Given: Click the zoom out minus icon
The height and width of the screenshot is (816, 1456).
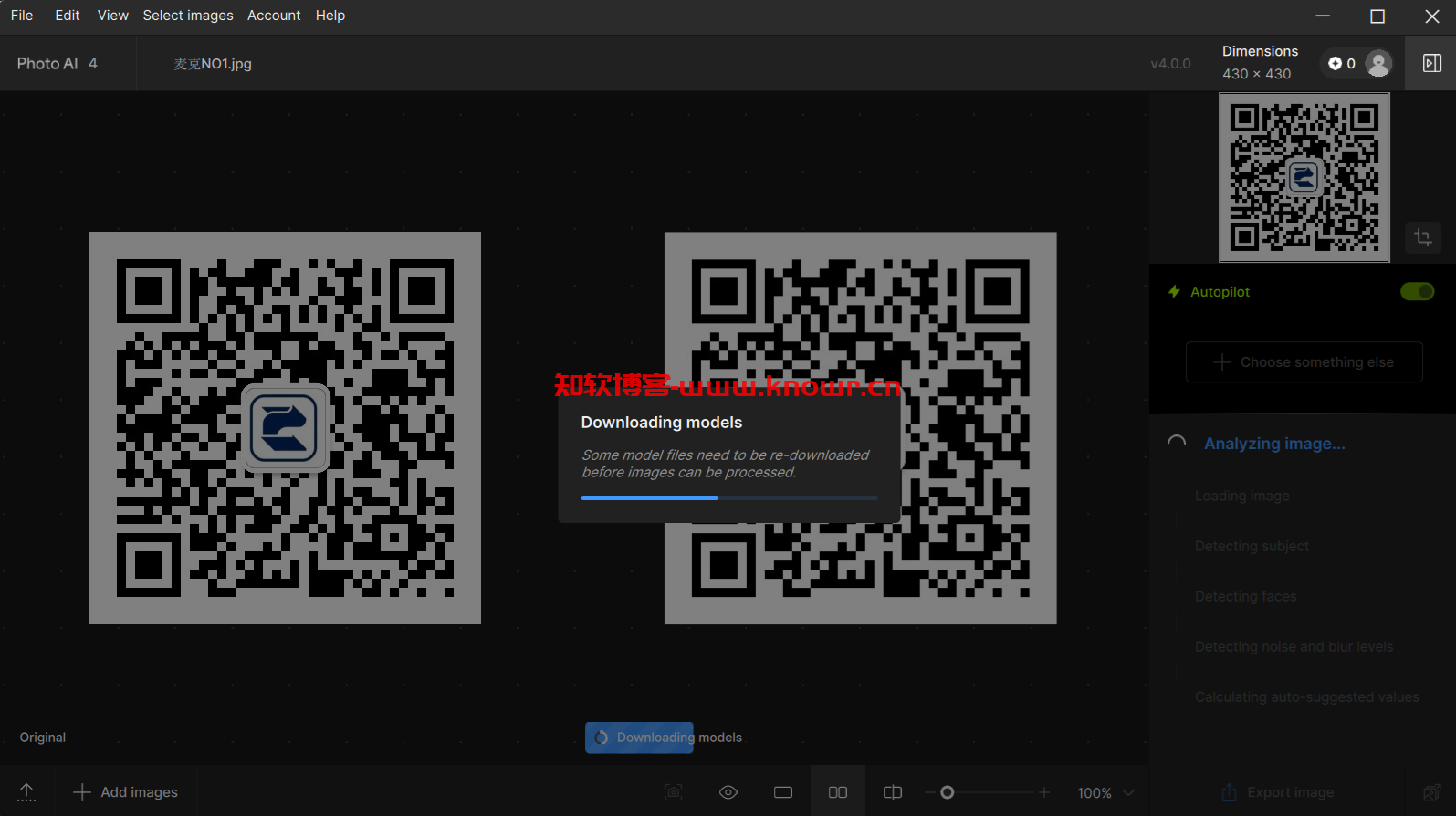Looking at the screenshot, I should pos(929,792).
